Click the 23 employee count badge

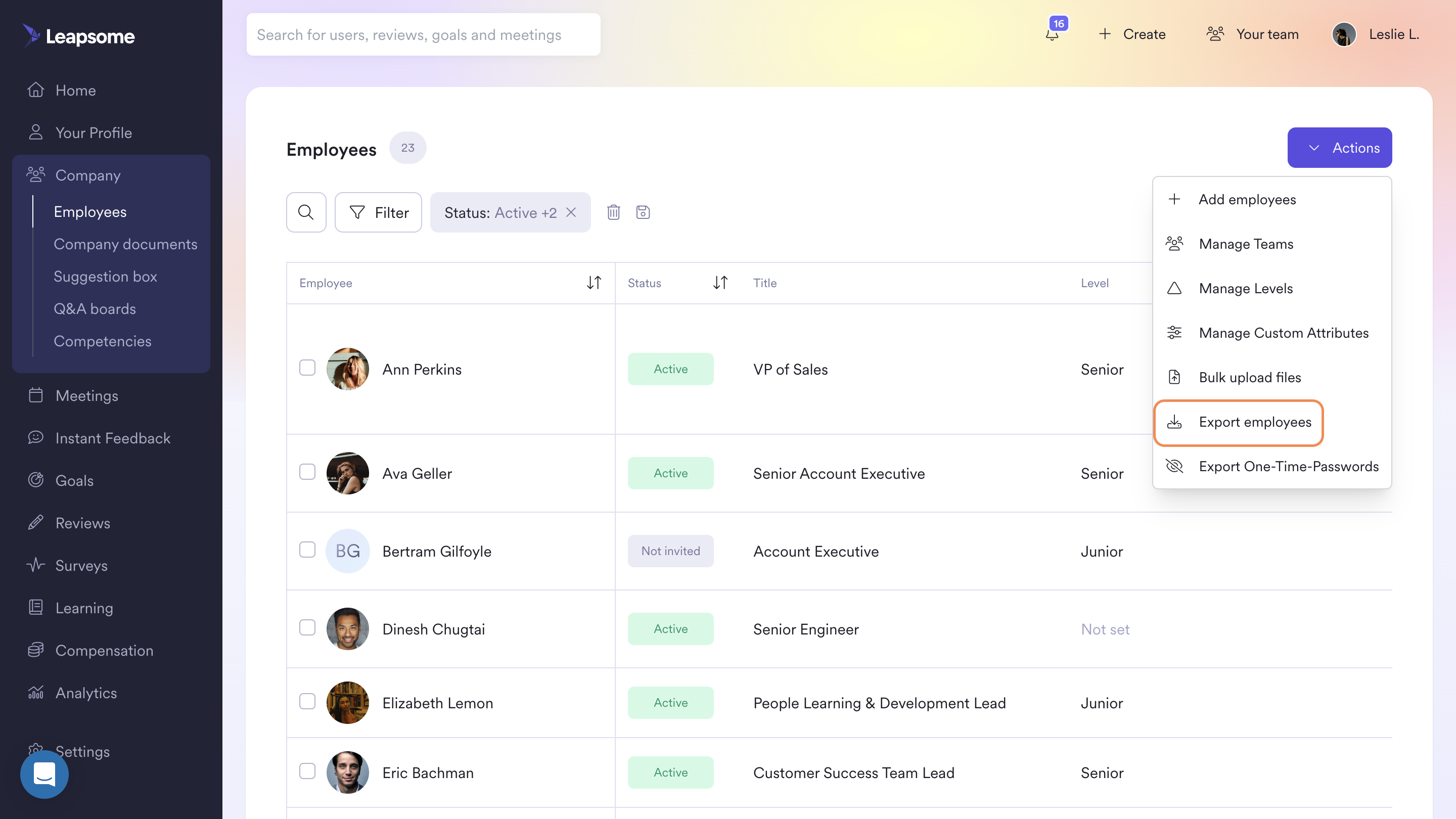coord(407,148)
